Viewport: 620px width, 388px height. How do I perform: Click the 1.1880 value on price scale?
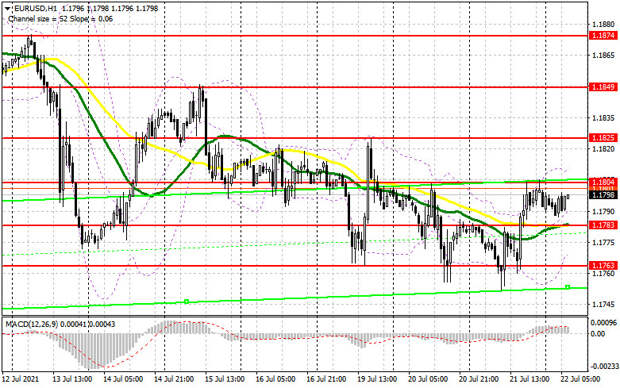(x=603, y=25)
